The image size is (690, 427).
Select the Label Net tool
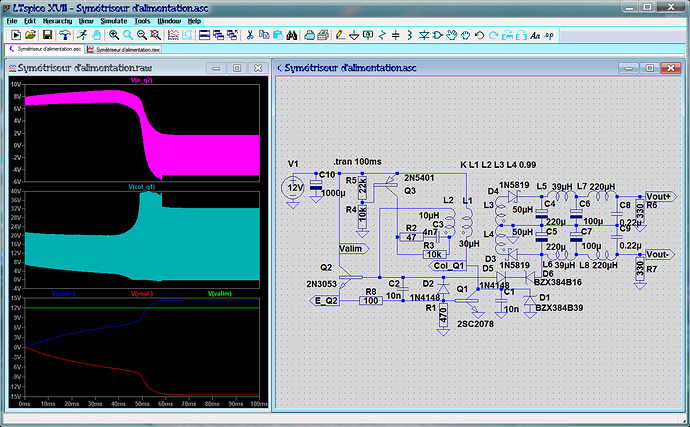(x=368, y=35)
